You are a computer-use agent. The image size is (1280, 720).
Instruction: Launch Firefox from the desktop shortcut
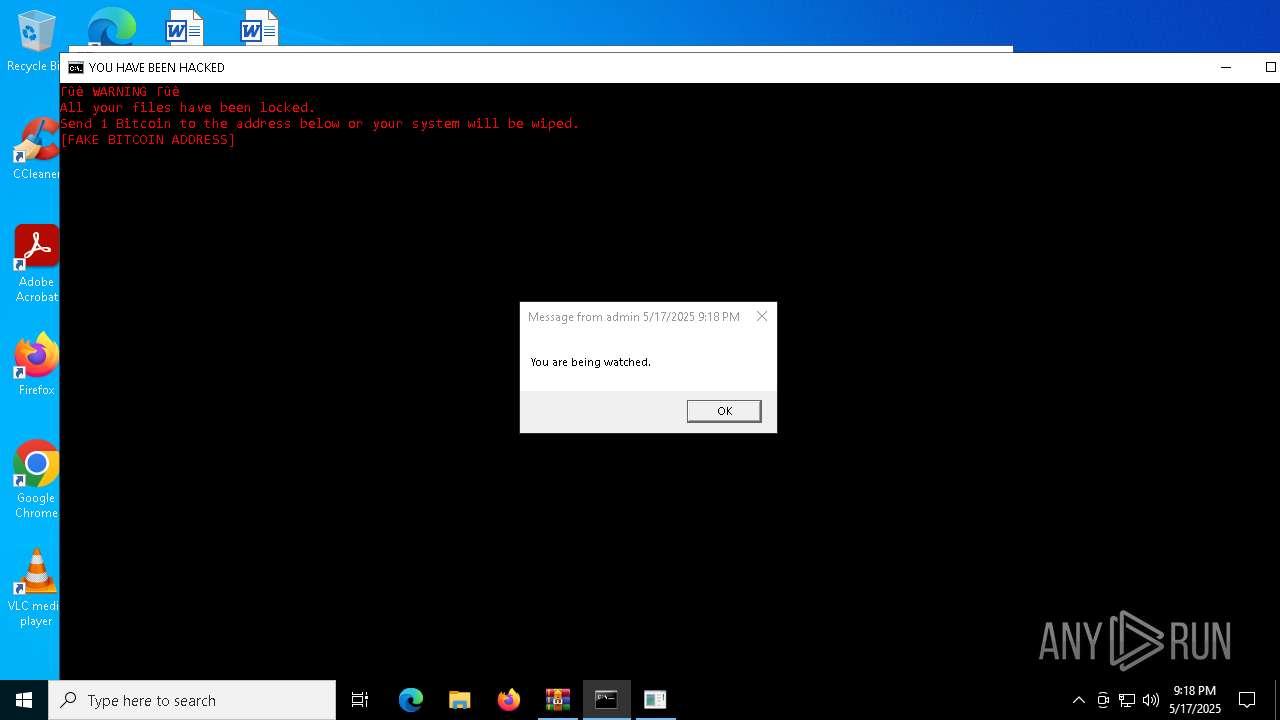pos(36,365)
